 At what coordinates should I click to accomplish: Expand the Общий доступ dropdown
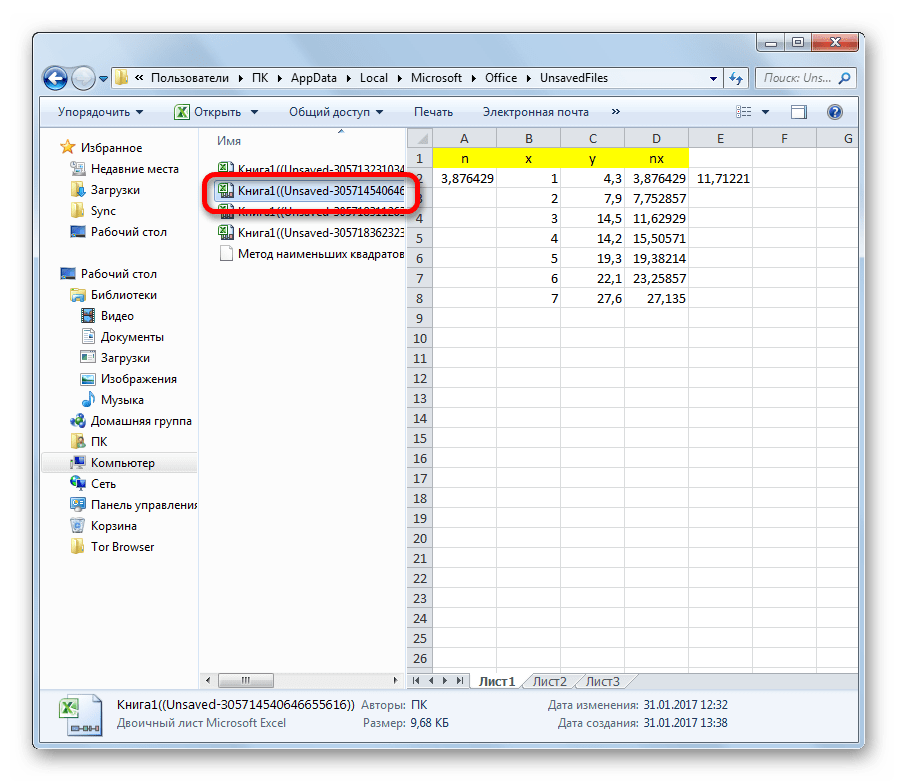click(x=337, y=112)
